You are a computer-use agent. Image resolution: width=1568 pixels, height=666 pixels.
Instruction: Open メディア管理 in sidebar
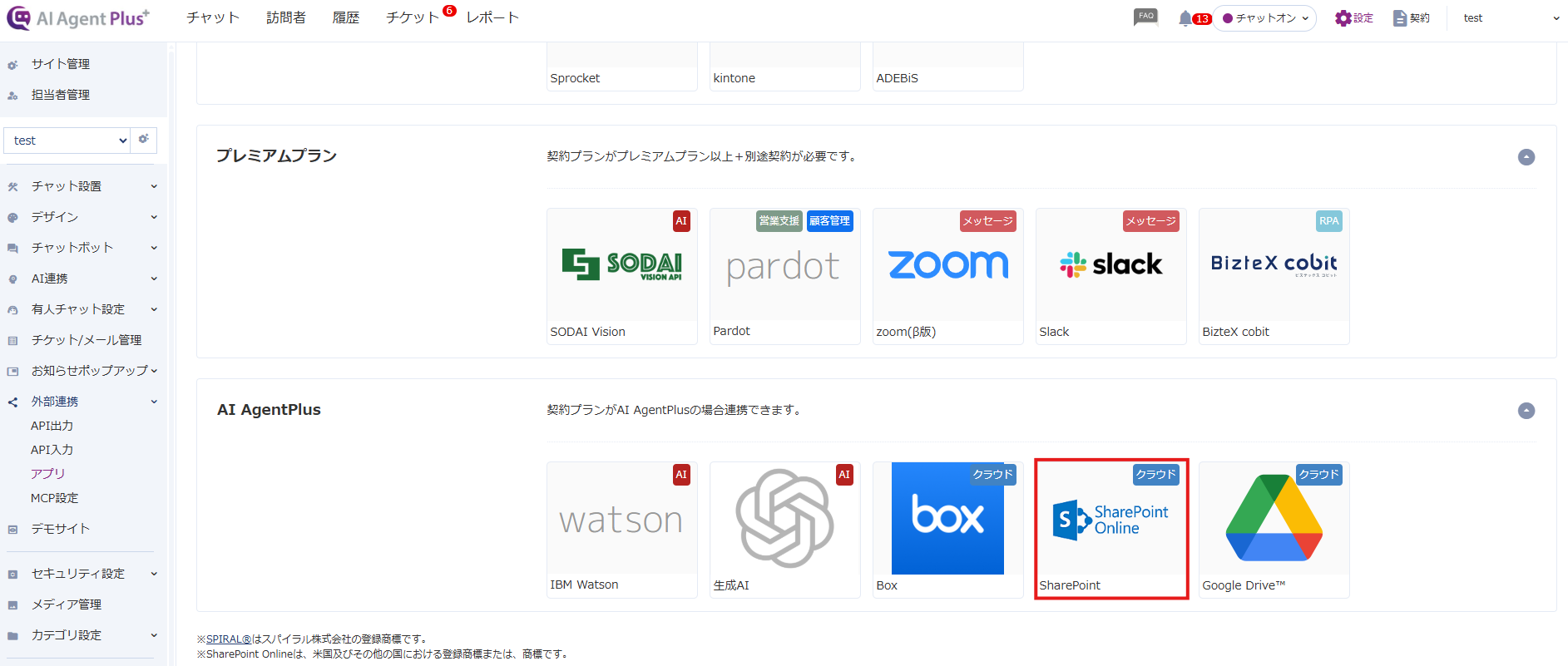coord(67,604)
